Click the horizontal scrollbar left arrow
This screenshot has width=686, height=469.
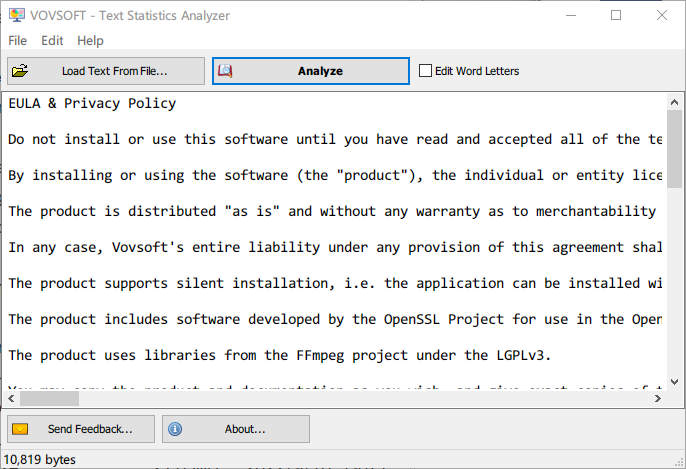[x=11, y=399]
